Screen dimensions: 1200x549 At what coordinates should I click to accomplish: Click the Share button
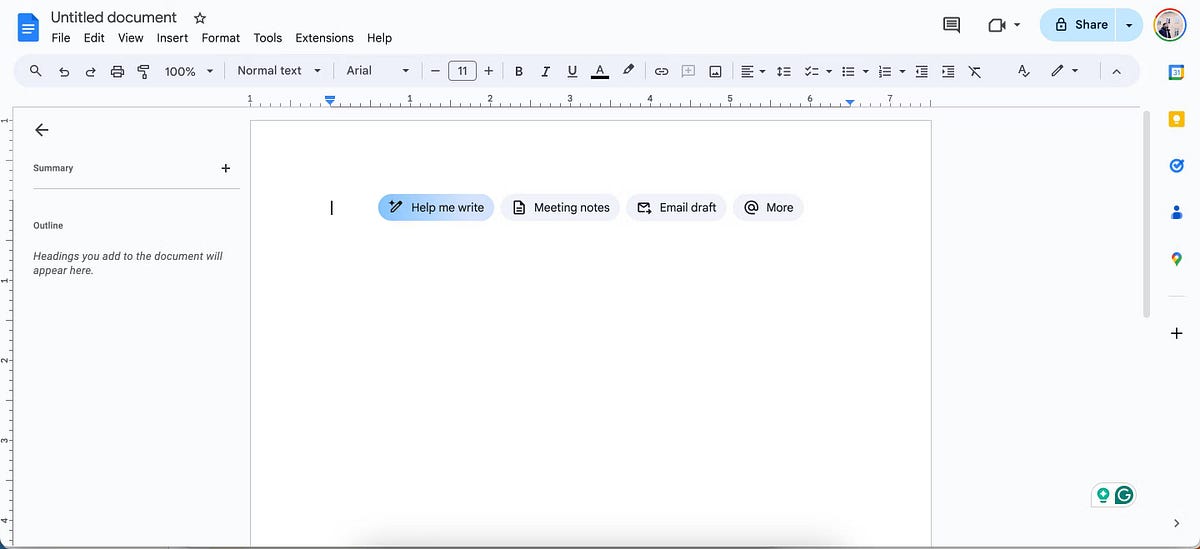[1081, 25]
